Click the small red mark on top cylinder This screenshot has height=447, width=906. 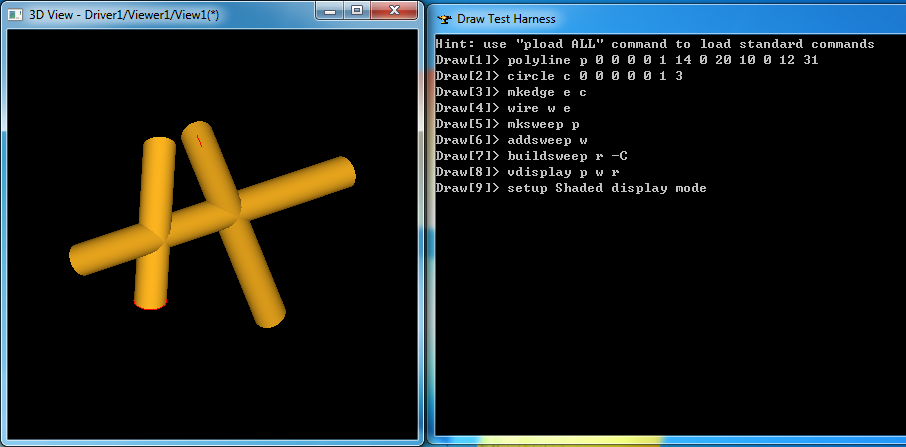point(199,139)
